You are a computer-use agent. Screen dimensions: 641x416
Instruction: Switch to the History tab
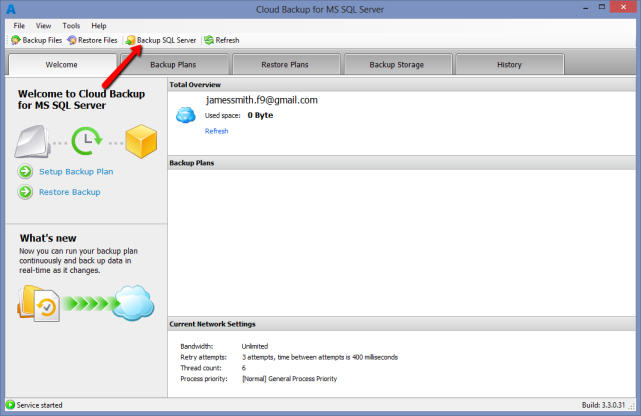click(x=509, y=65)
